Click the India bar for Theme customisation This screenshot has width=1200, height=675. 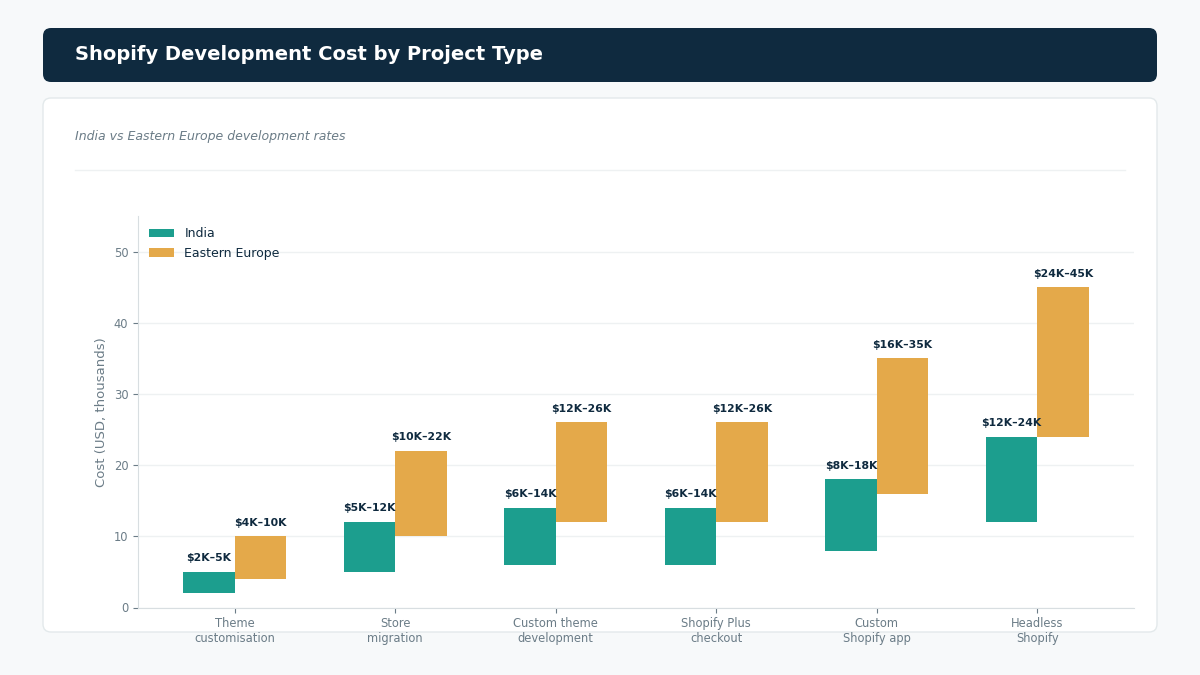(209, 583)
